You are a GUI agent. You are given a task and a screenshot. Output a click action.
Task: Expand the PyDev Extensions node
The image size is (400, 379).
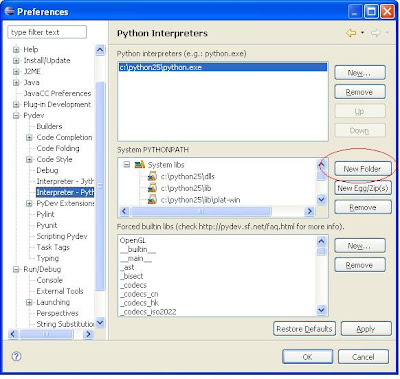point(29,204)
